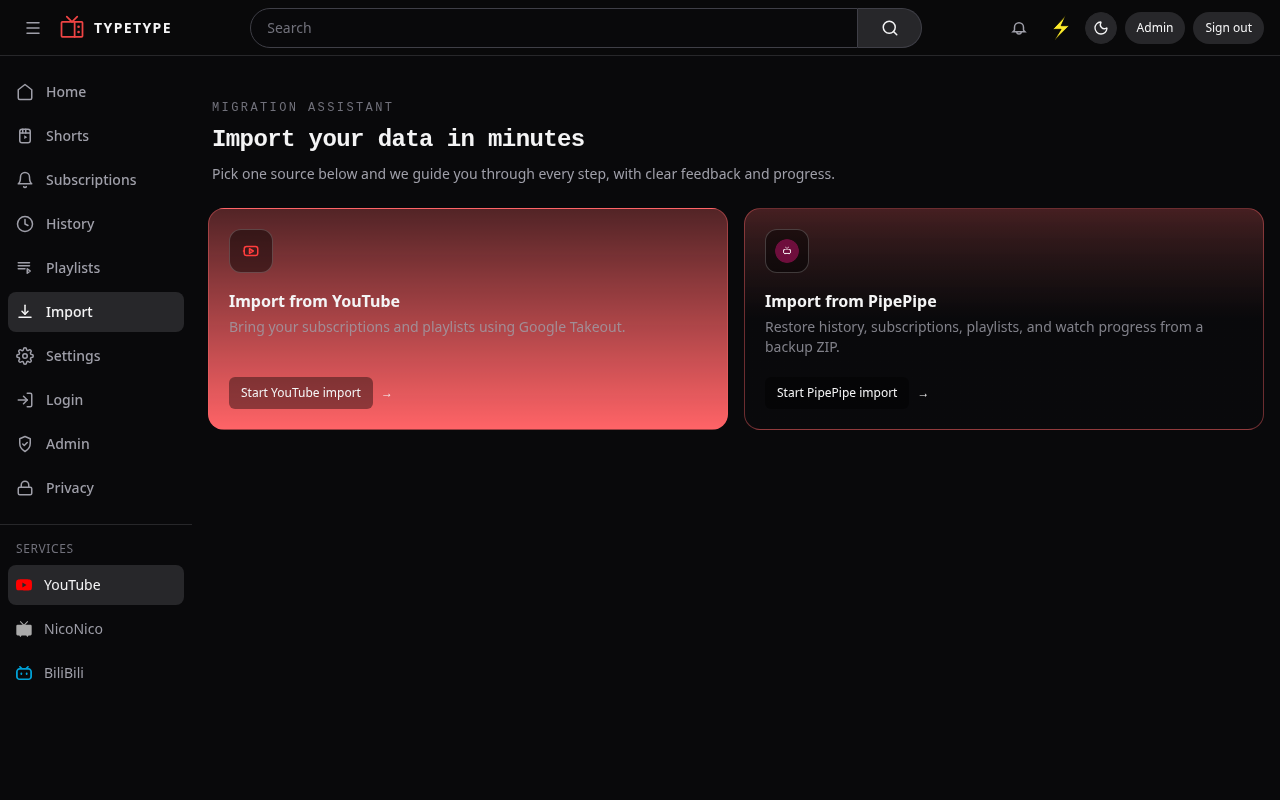Viewport: 1280px width, 800px height.
Task: Click the Admin shield icon in sidebar
Action: (x=25, y=444)
